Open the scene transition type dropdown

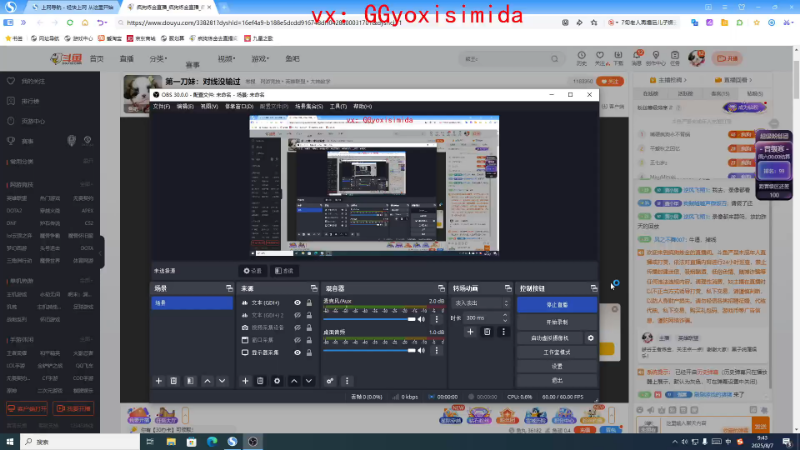coord(481,303)
